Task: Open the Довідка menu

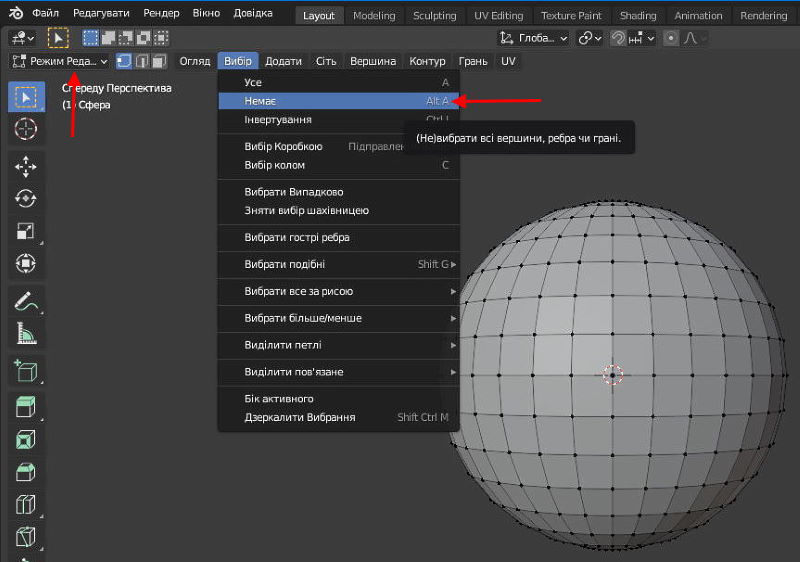Action: (x=253, y=13)
